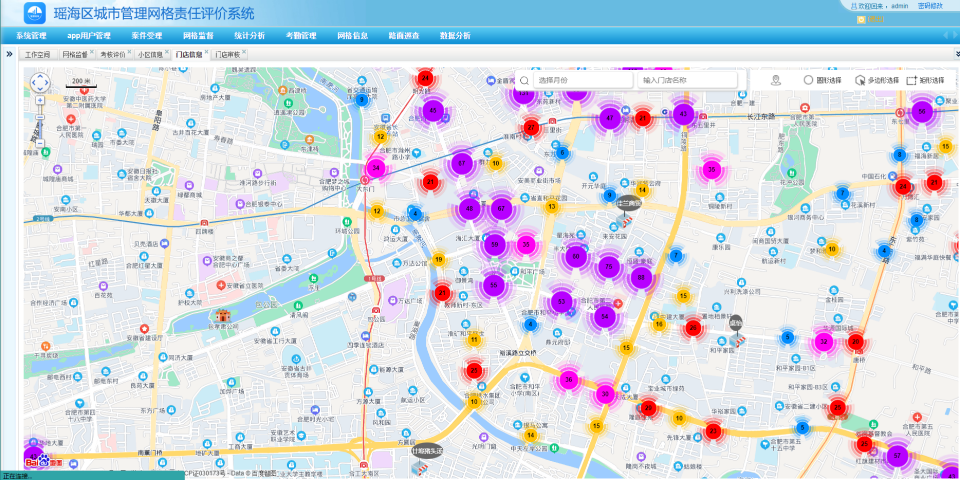Click the map pan control compass
Image resolution: width=960 pixels, height=480 pixels.
point(40,83)
